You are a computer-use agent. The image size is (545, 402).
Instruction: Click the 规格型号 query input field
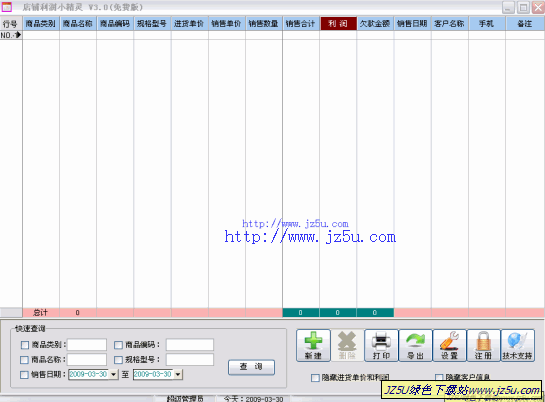(190, 360)
